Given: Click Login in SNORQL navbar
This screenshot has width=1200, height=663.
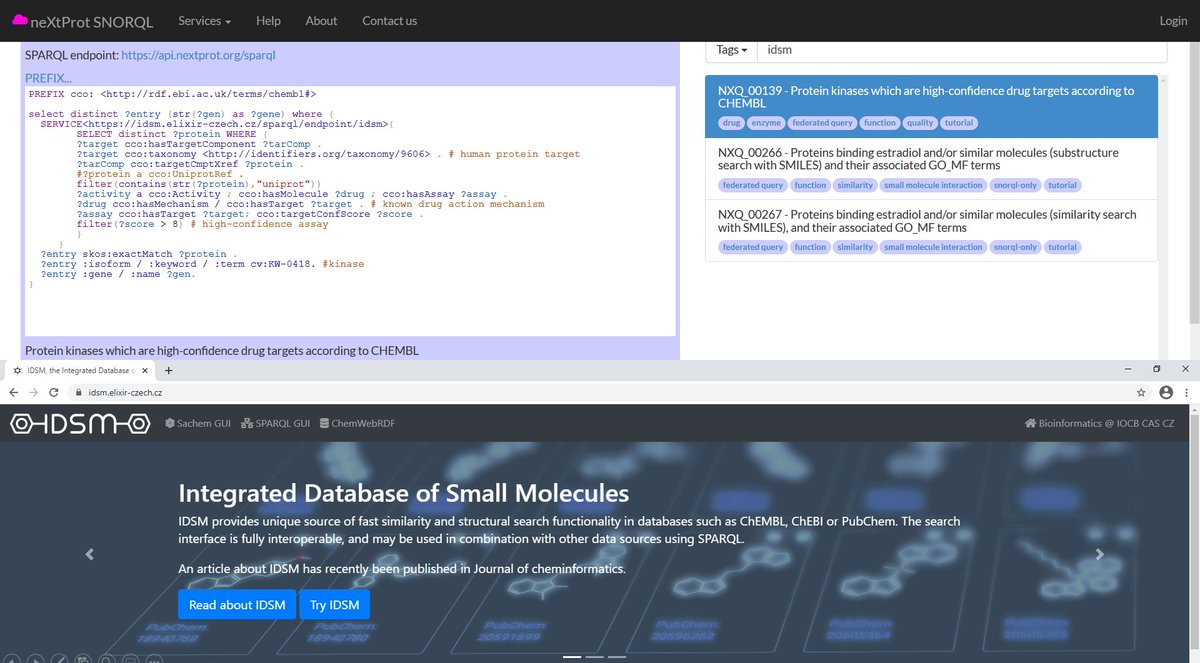Looking at the screenshot, I should point(1173,20).
